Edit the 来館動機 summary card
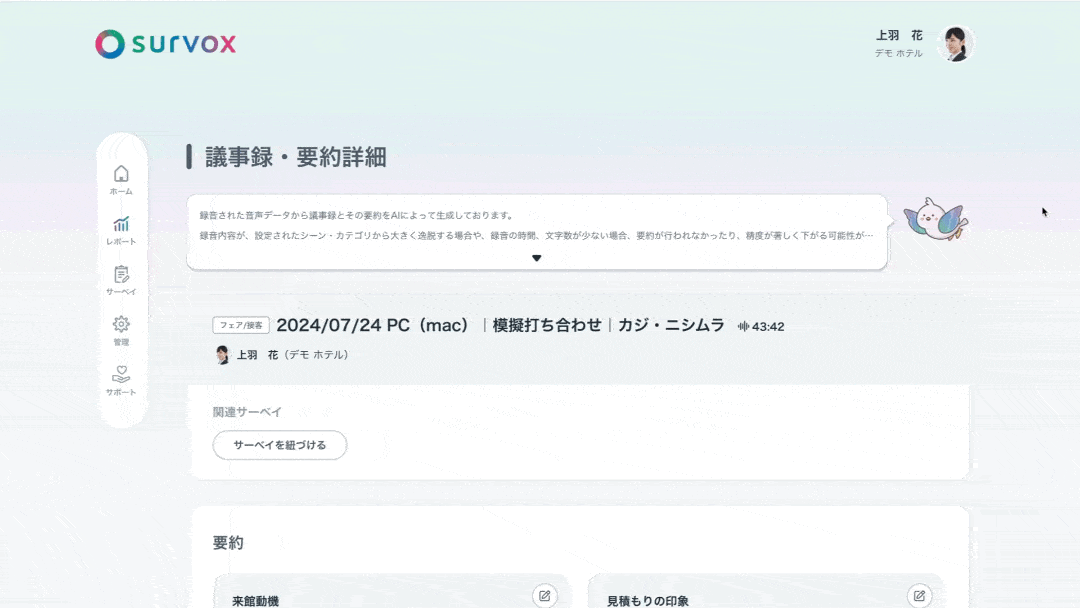Image resolution: width=1080 pixels, height=608 pixels. coord(544,596)
